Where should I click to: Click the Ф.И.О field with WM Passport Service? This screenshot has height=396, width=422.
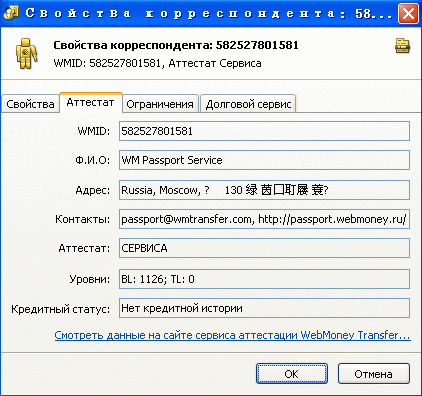pyautogui.click(x=264, y=160)
